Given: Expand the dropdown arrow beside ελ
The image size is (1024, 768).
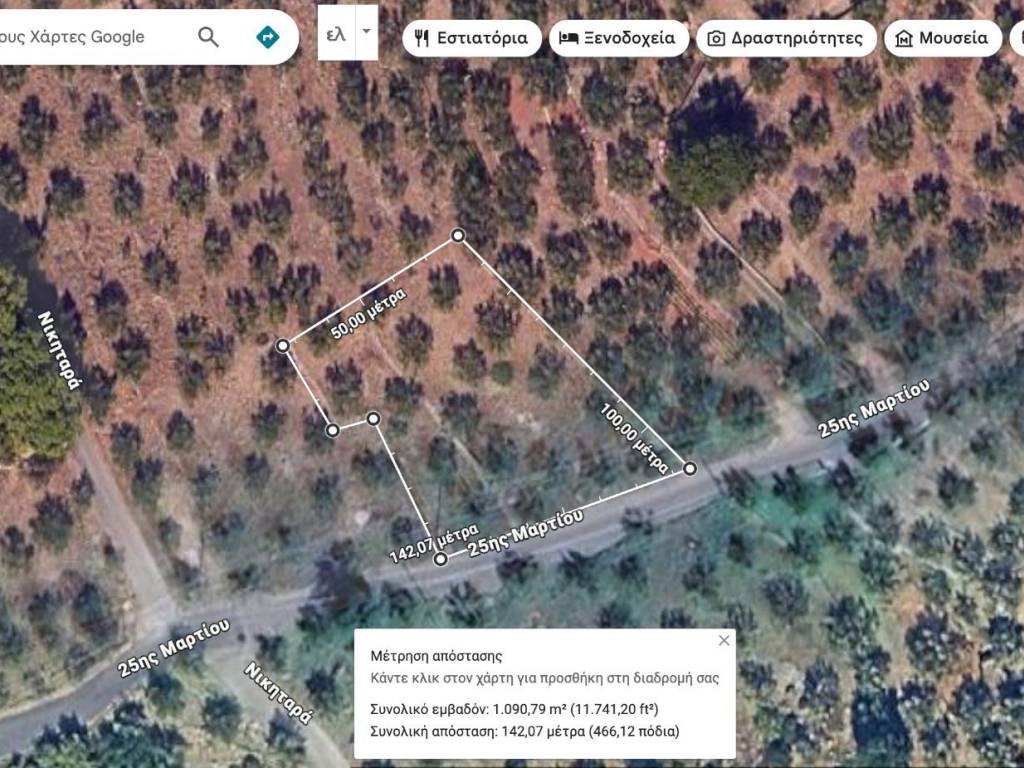Looking at the screenshot, I should pyautogui.click(x=366, y=31).
